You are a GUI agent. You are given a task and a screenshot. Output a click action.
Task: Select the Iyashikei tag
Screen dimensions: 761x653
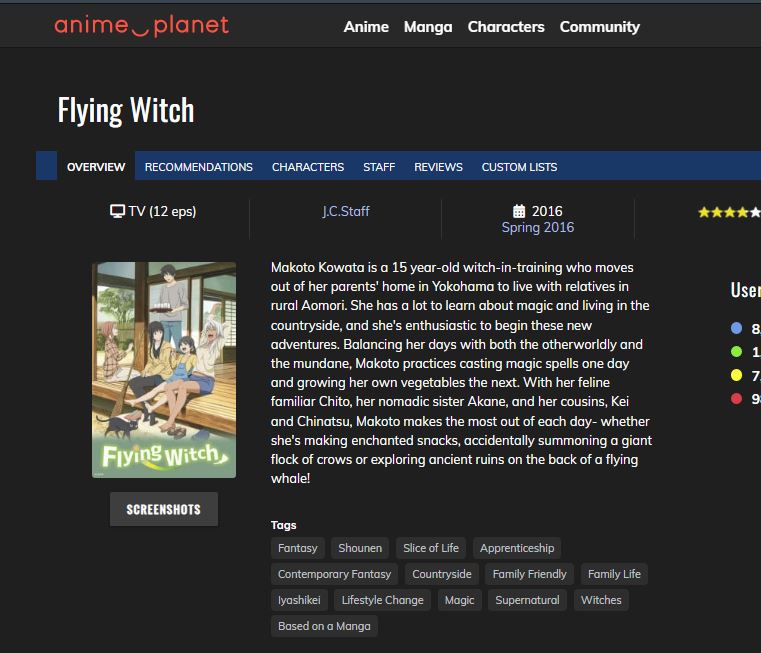coord(299,600)
